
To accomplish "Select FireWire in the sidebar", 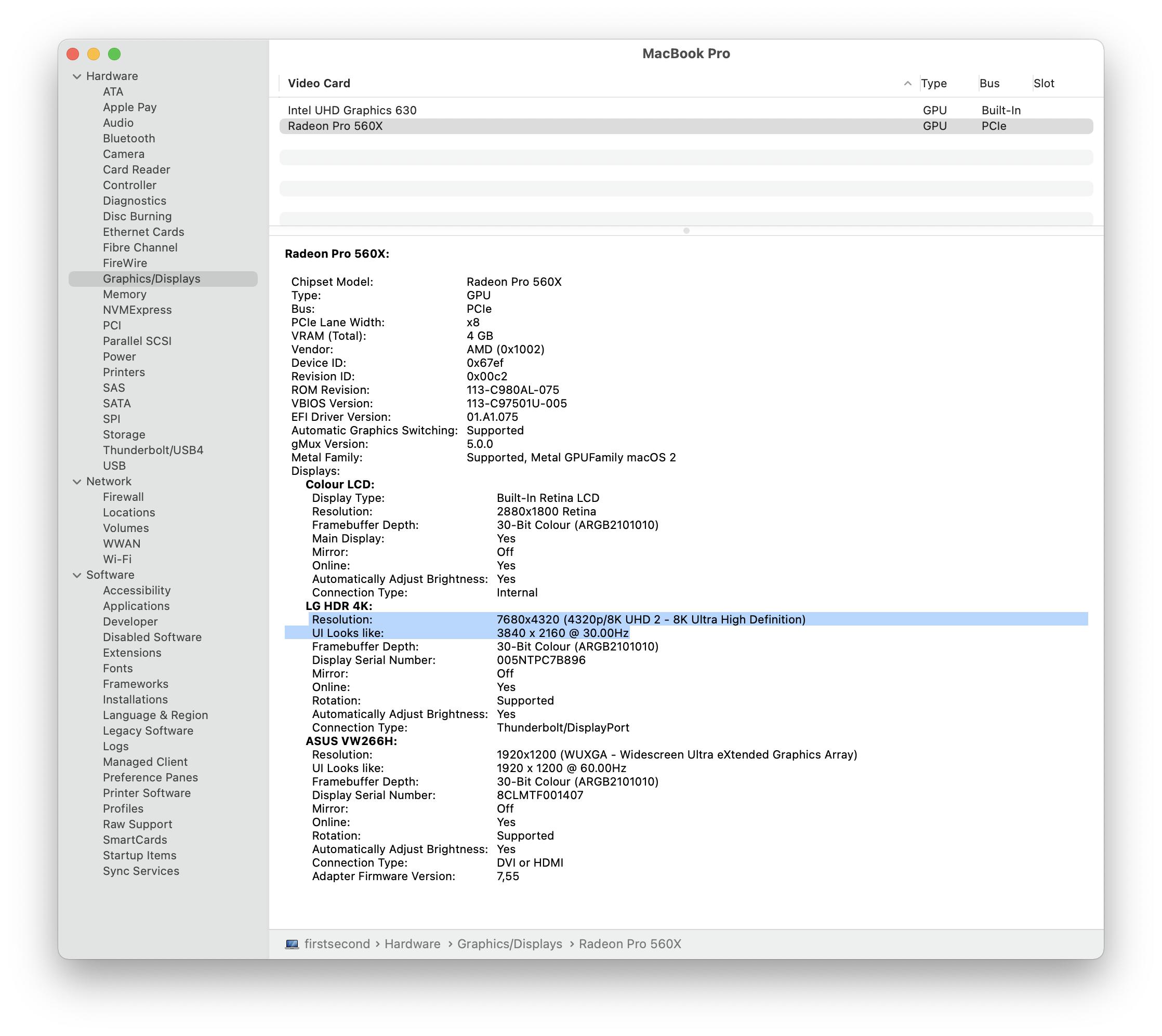I will click(125, 263).
